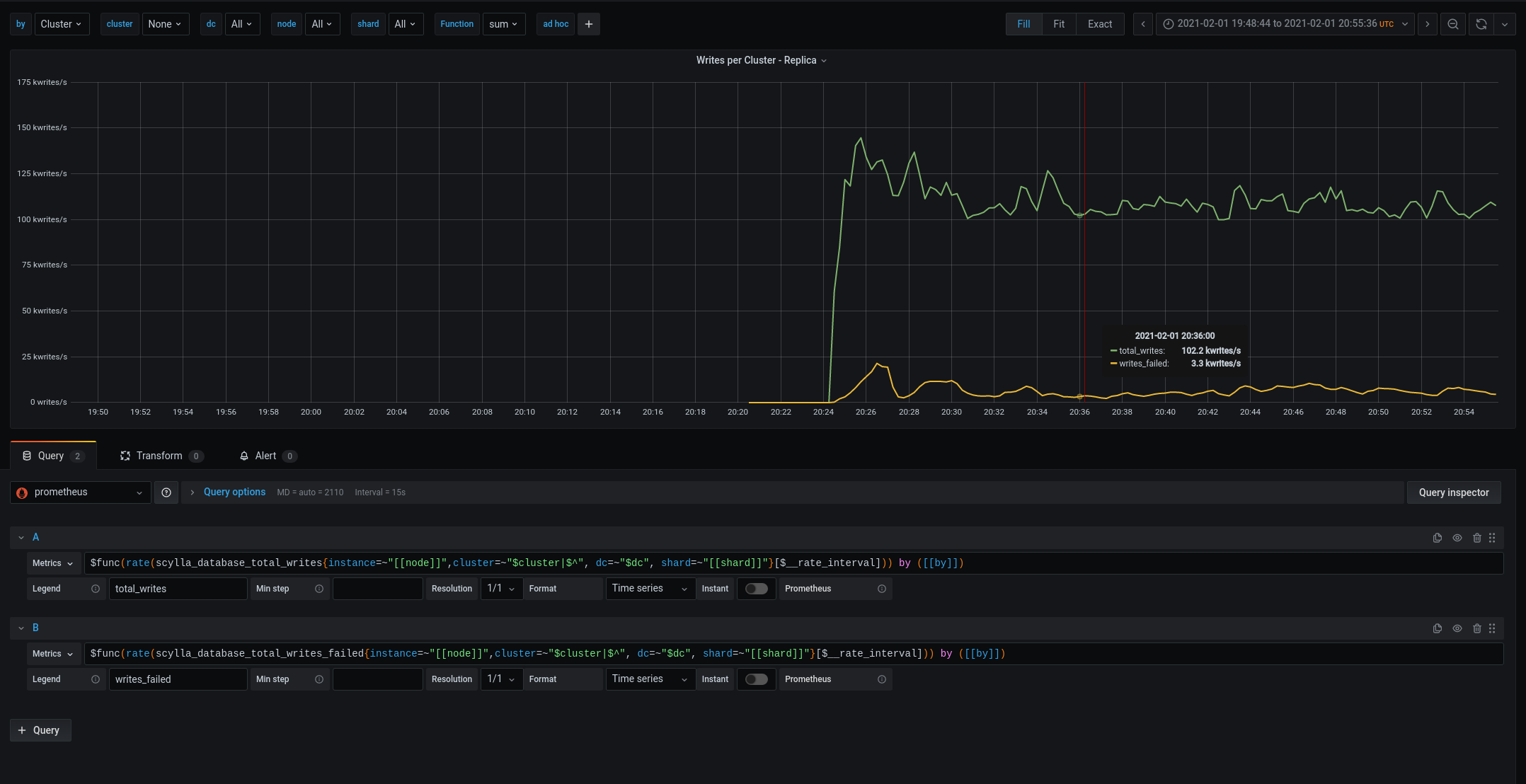The image size is (1526, 784).
Task: Hide query B using the eye icon
Action: (1457, 628)
